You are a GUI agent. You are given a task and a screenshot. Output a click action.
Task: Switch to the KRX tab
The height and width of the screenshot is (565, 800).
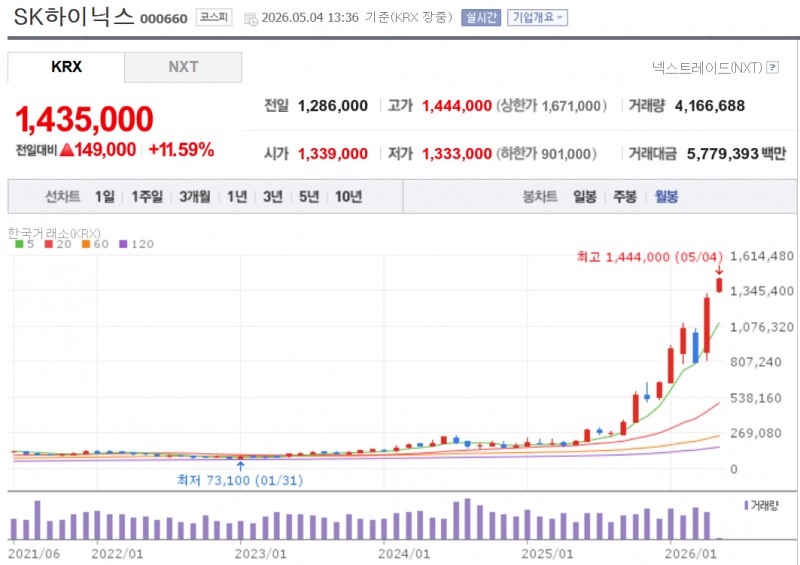tap(66, 67)
